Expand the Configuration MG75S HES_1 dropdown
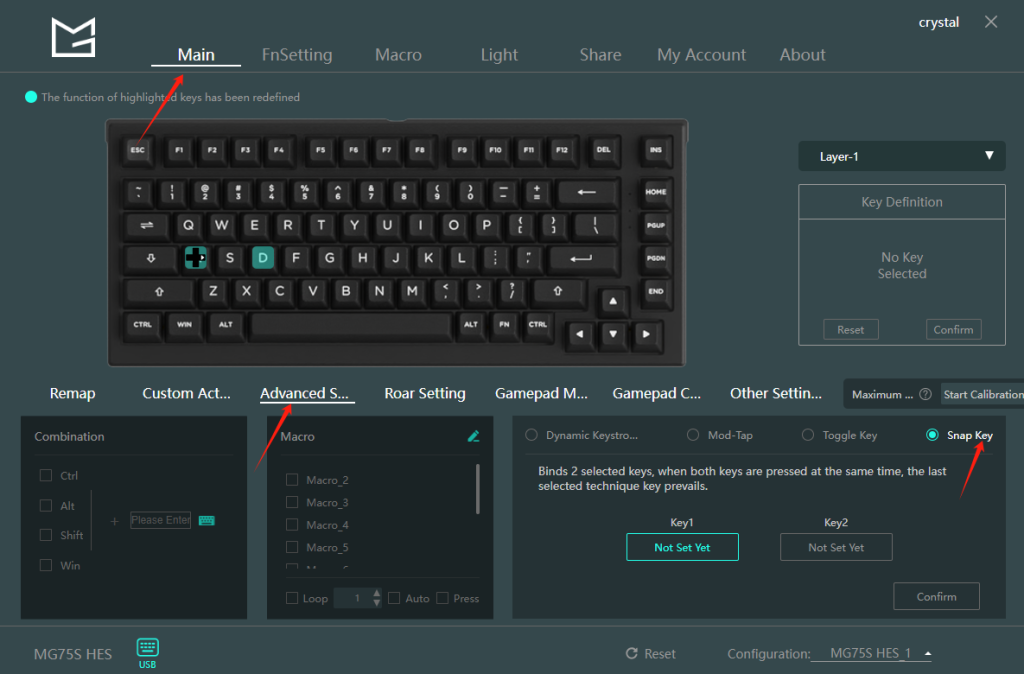 [x=871, y=654]
